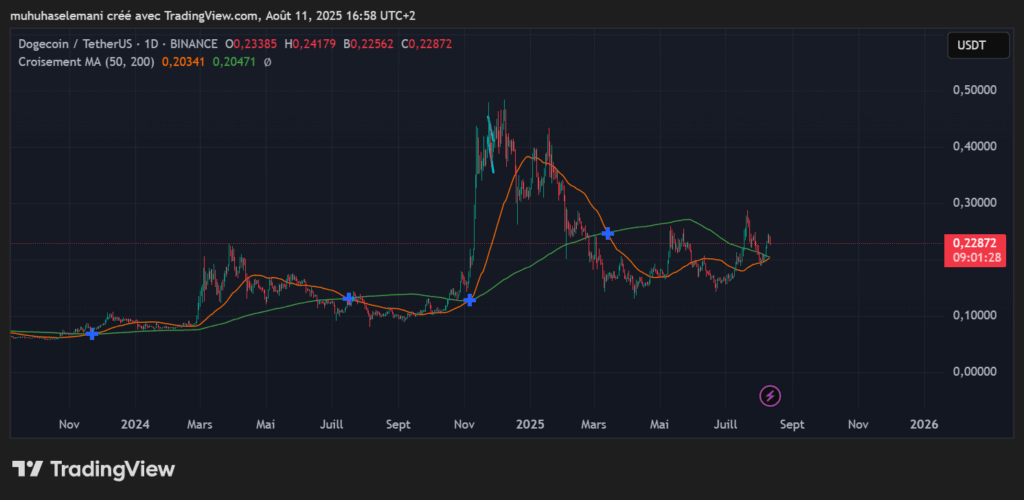
Task: Click the purple lightning bolt event icon
Action: tap(770, 396)
